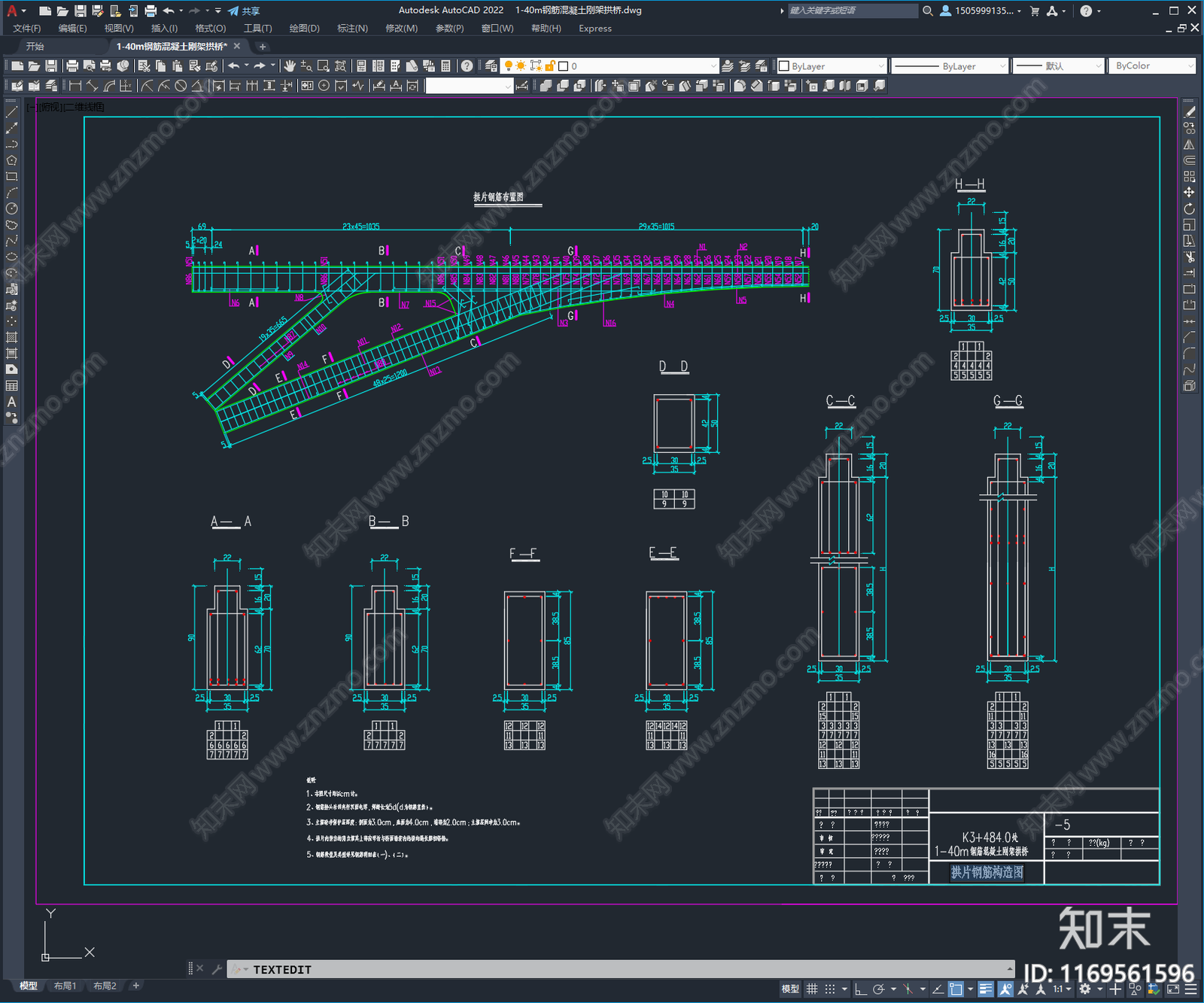Open the ByLayer color dropdown

pos(832,66)
